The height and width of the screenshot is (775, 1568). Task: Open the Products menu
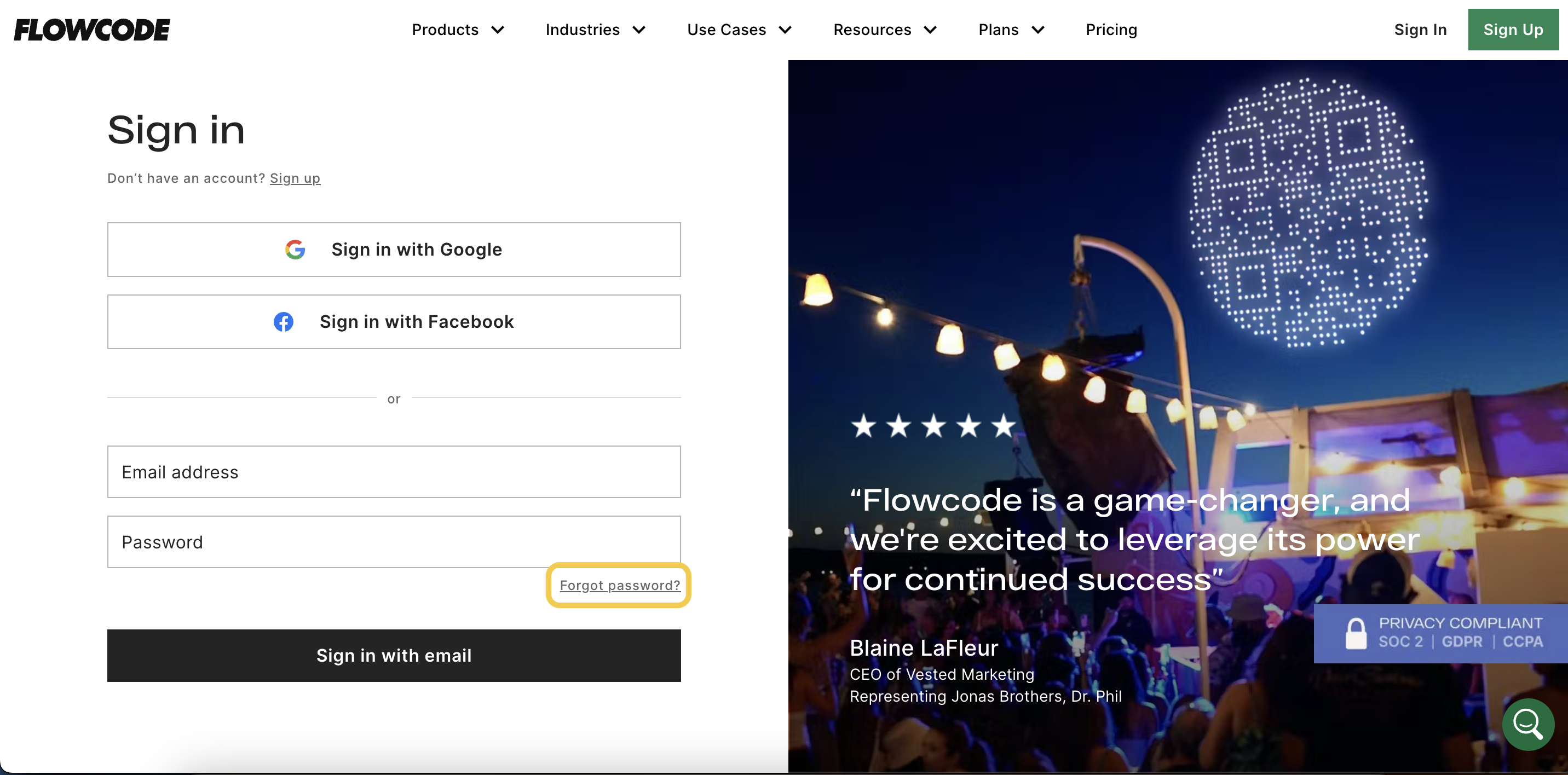pos(458,30)
